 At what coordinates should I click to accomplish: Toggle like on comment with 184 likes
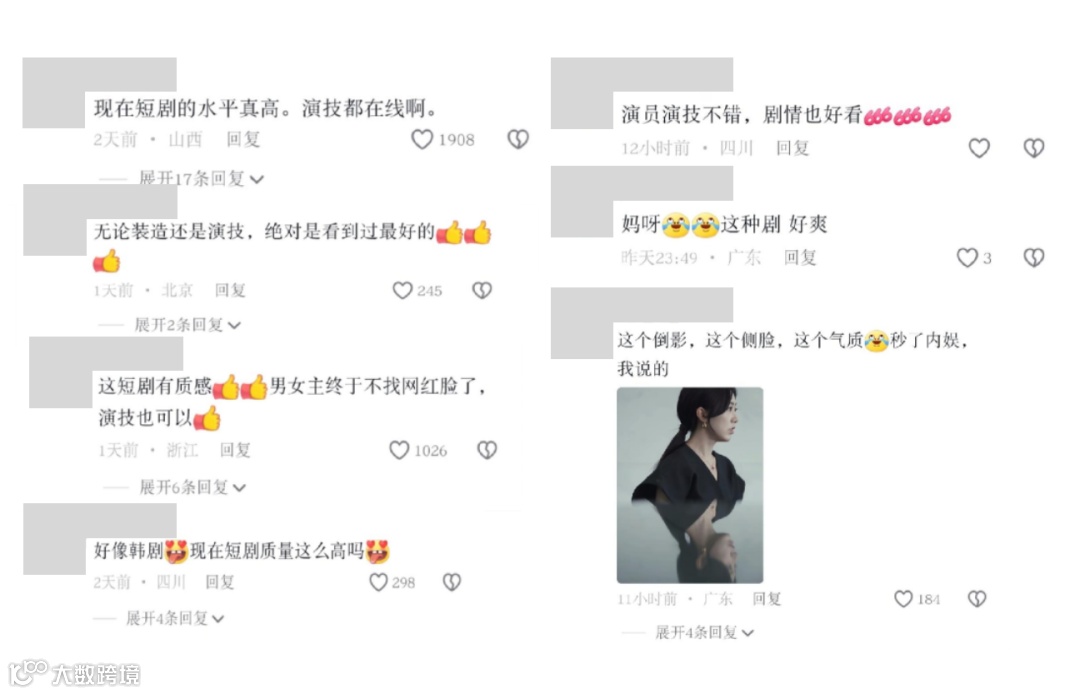click(x=903, y=599)
